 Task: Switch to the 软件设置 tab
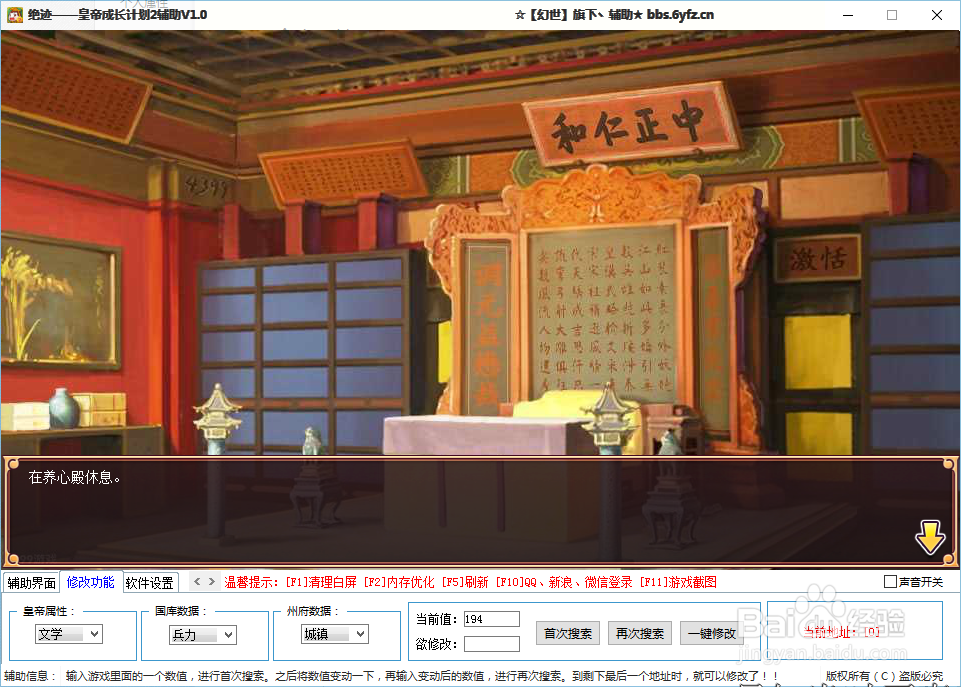click(x=148, y=580)
